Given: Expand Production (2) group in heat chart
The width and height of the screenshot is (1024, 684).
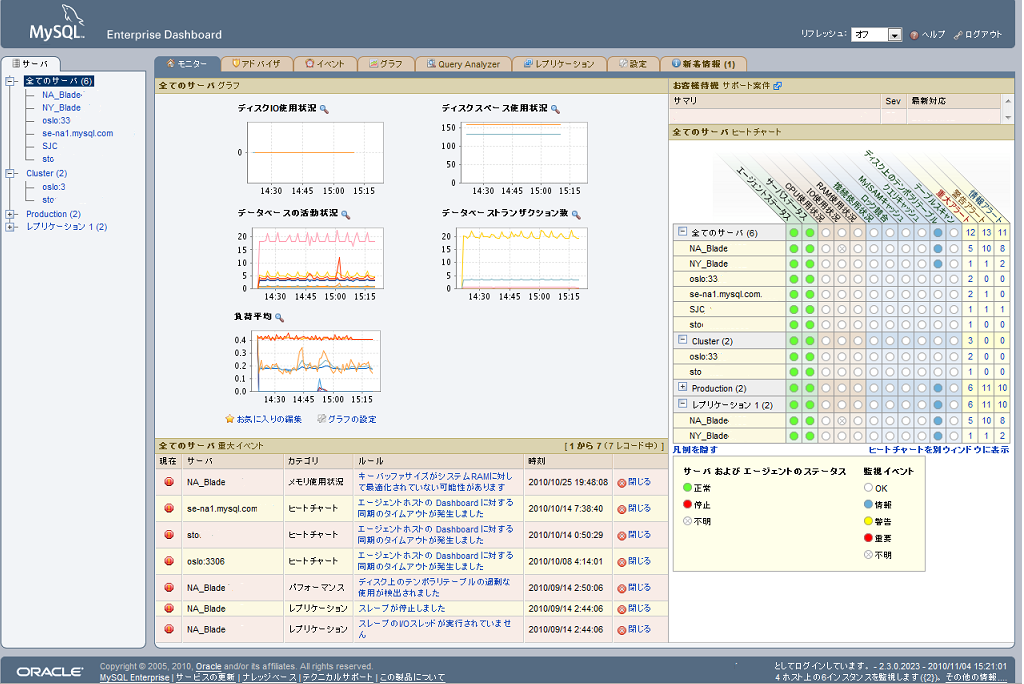Looking at the screenshot, I should click(682, 387).
